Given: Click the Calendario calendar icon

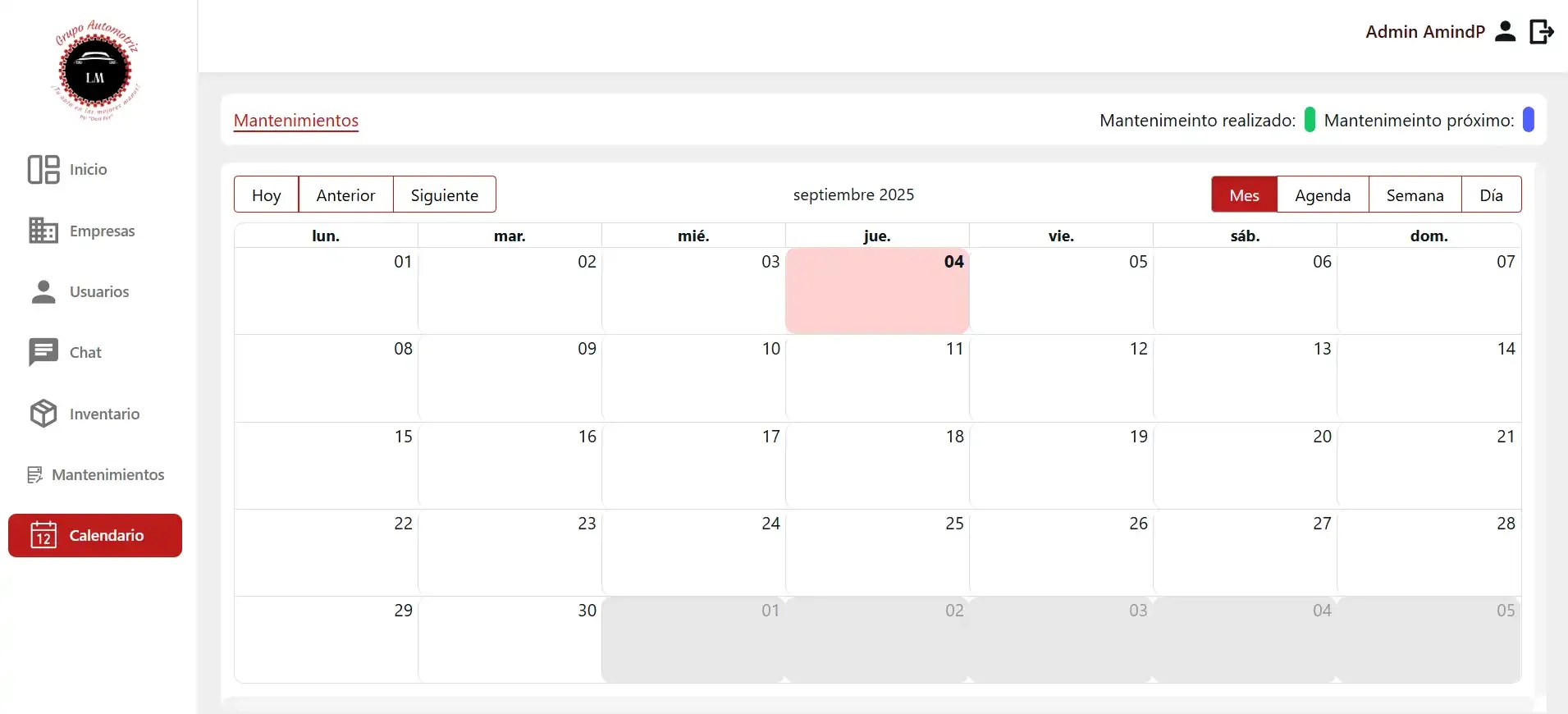Looking at the screenshot, I should [x=43, y=536].
